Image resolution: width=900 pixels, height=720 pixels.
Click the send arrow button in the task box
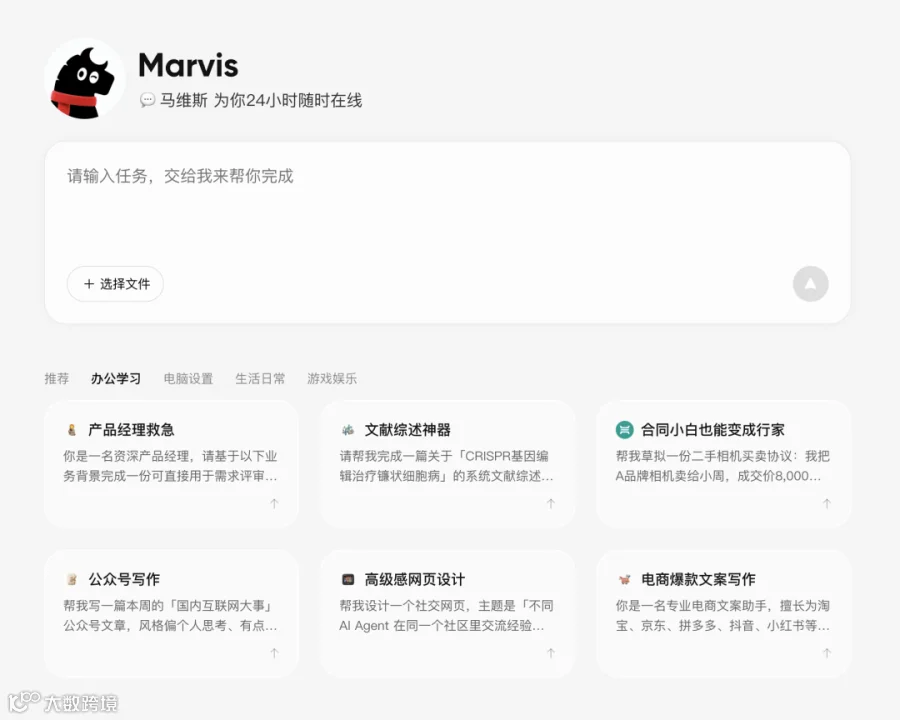pyautogui.click(x=810, y=284)
